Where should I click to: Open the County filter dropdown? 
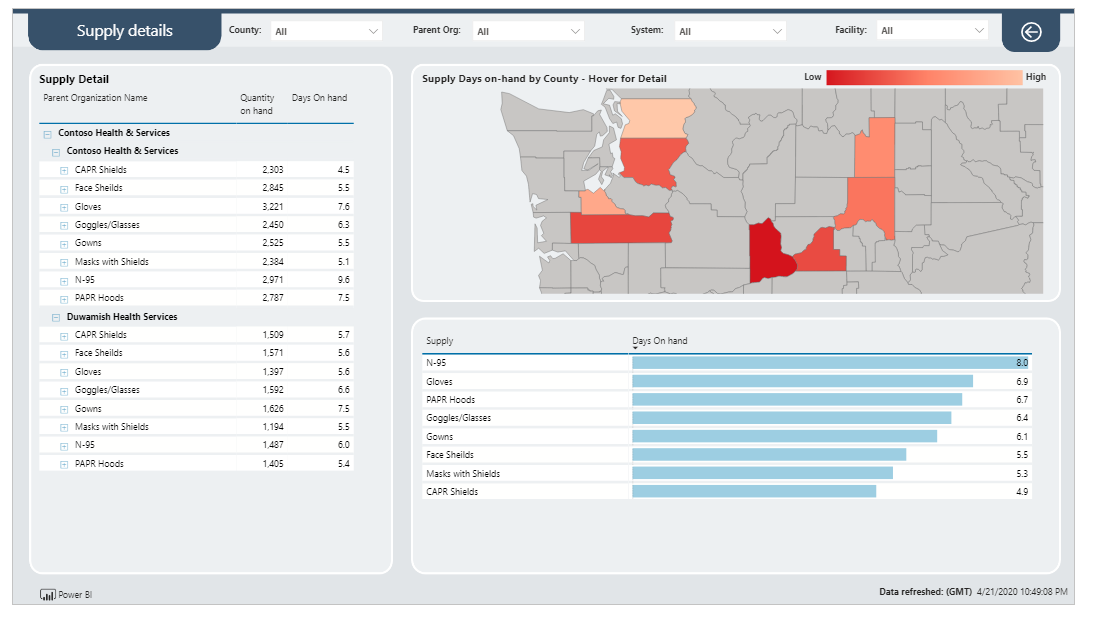(325, 31)
